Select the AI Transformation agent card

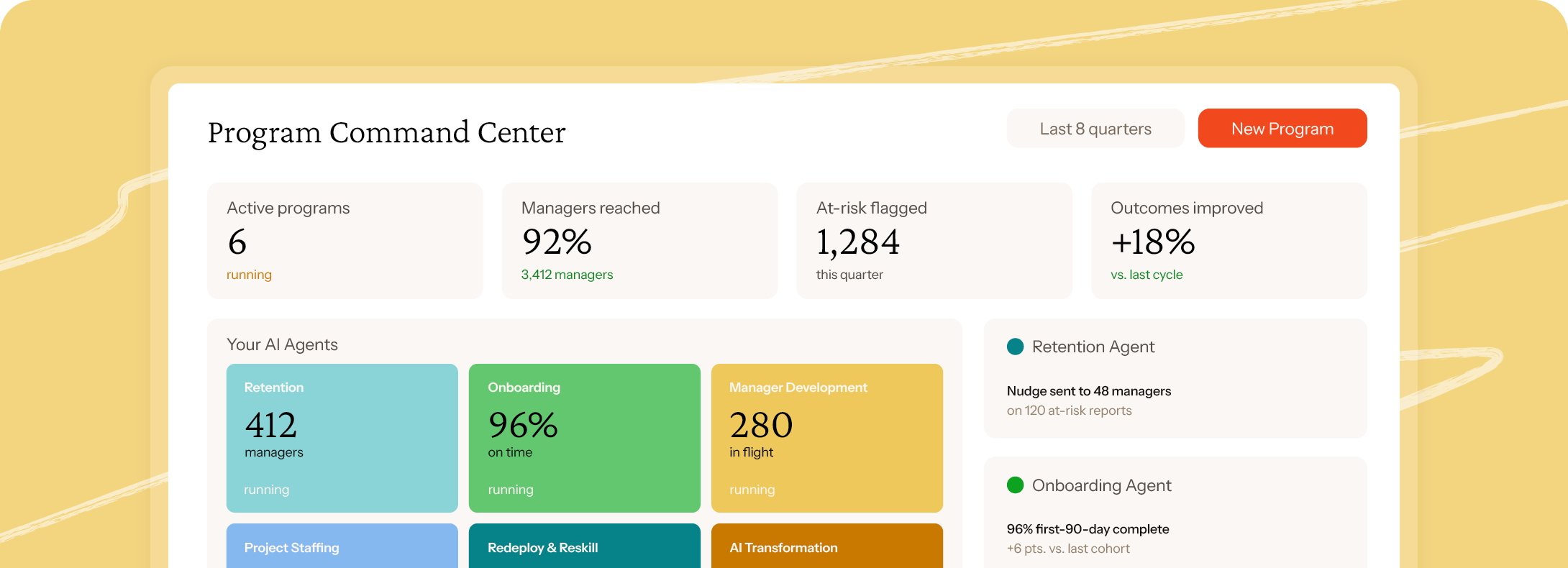[827, 546]
